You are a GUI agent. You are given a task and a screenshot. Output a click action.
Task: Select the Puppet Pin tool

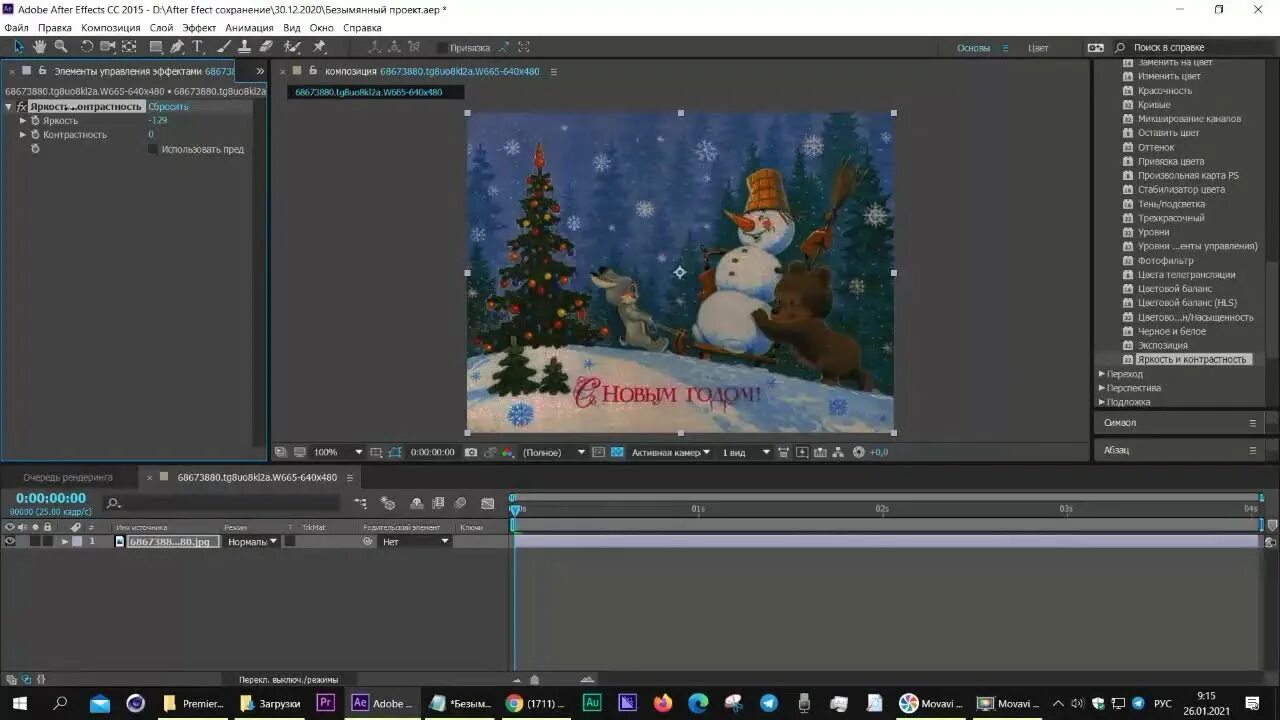point(319,46)
